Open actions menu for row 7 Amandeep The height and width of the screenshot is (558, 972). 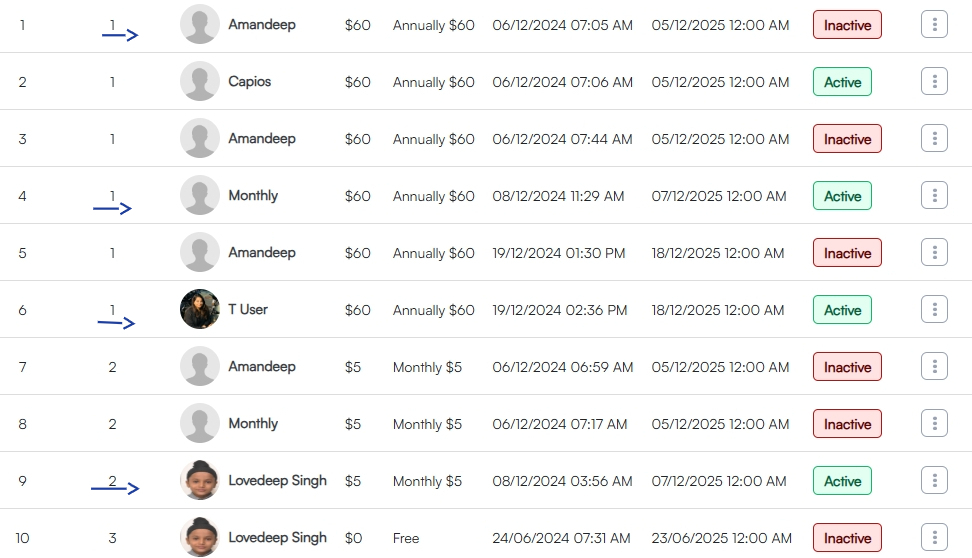tap(934, 367)
